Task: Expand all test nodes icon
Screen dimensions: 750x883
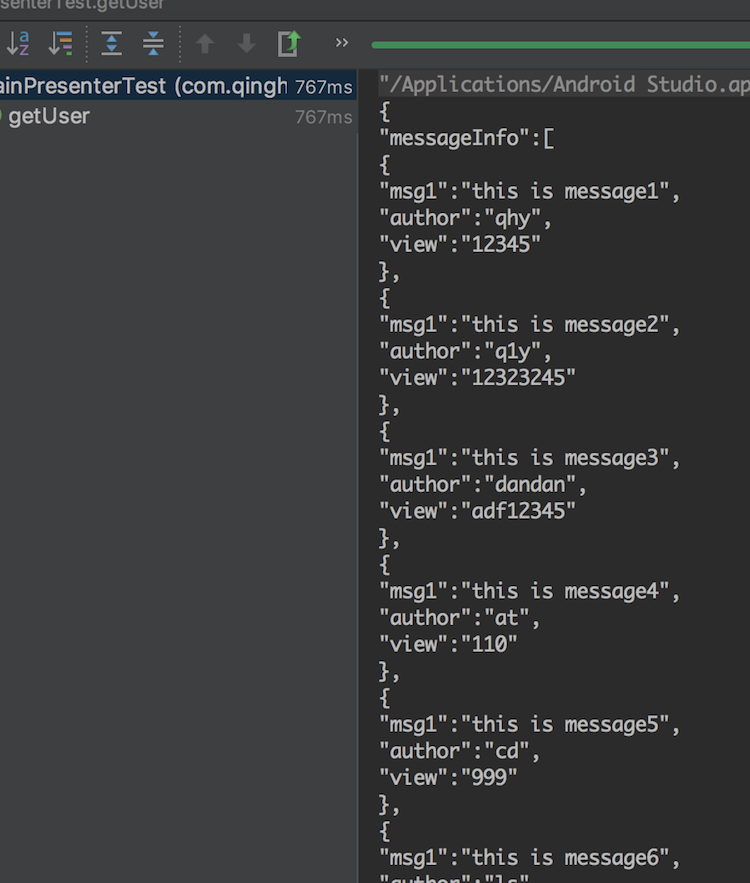Action: tap(111, 43)
